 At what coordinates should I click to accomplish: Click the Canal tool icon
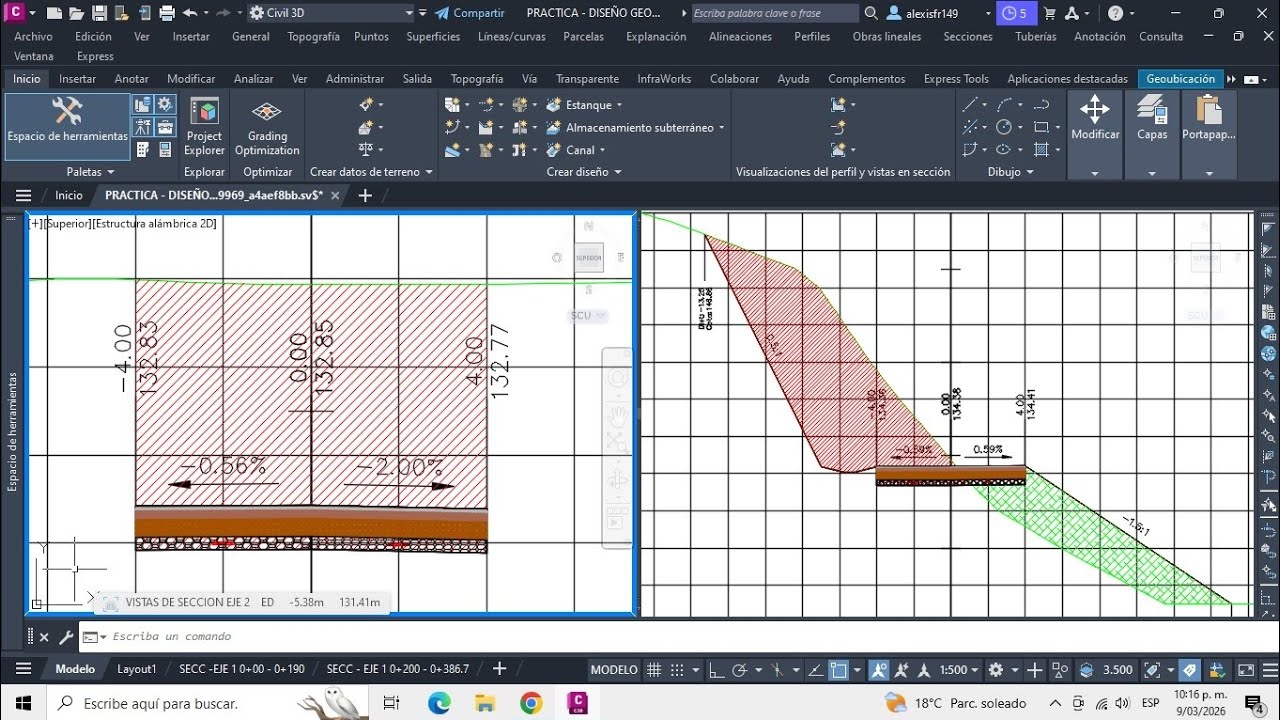(x=554, y=150)
